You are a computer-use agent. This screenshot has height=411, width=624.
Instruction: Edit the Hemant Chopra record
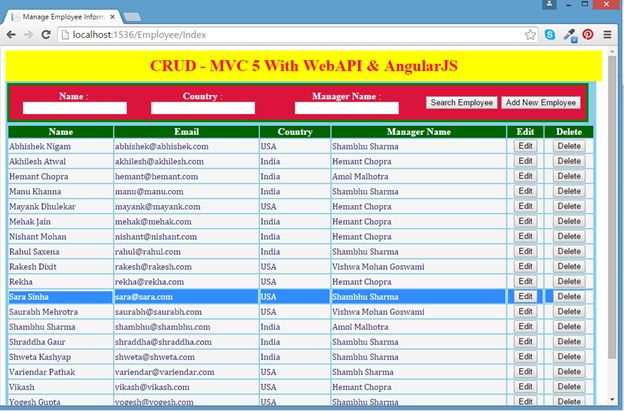(x=525, y=176)
